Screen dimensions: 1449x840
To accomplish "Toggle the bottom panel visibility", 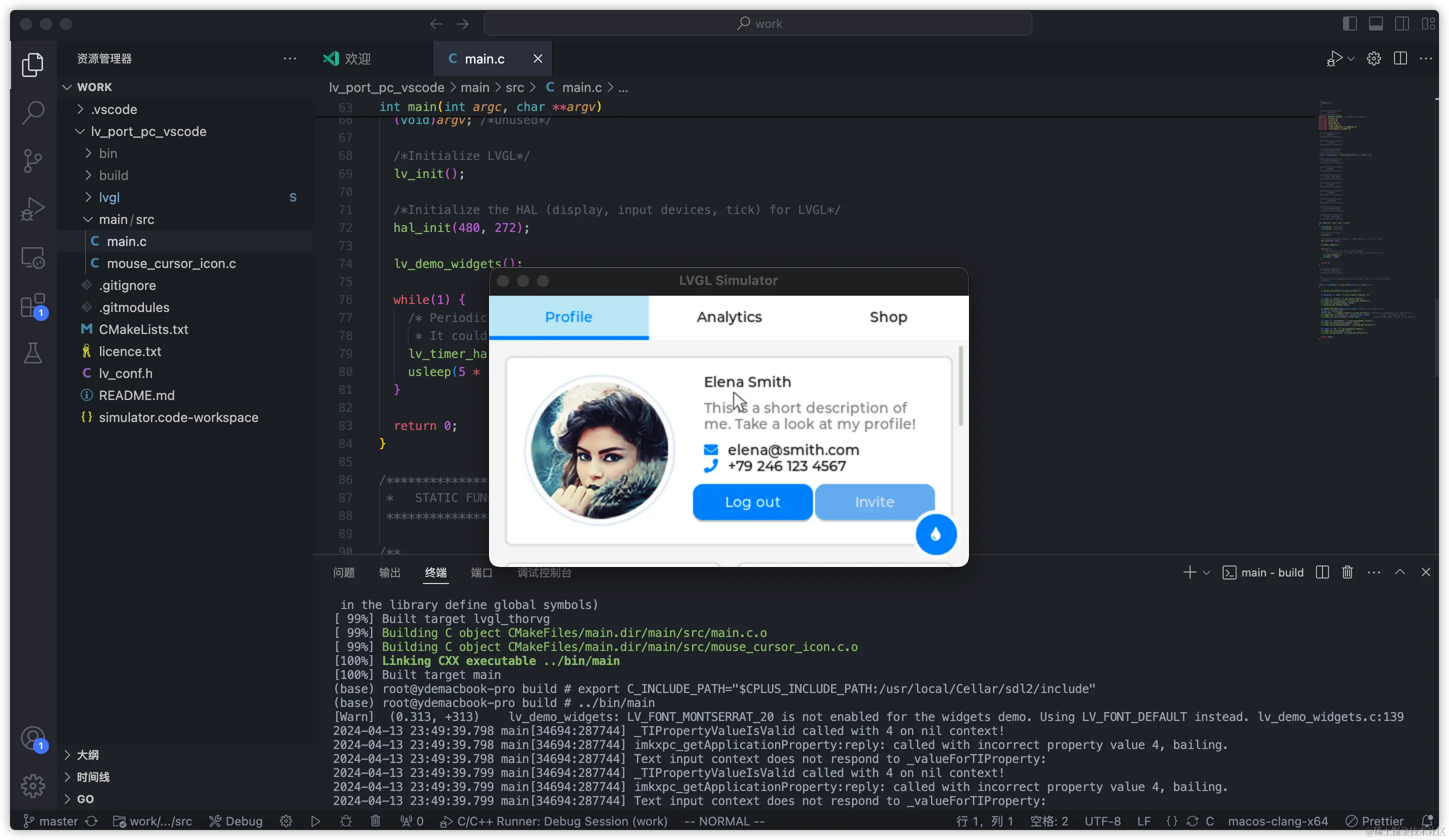I will coord(1376,23).
